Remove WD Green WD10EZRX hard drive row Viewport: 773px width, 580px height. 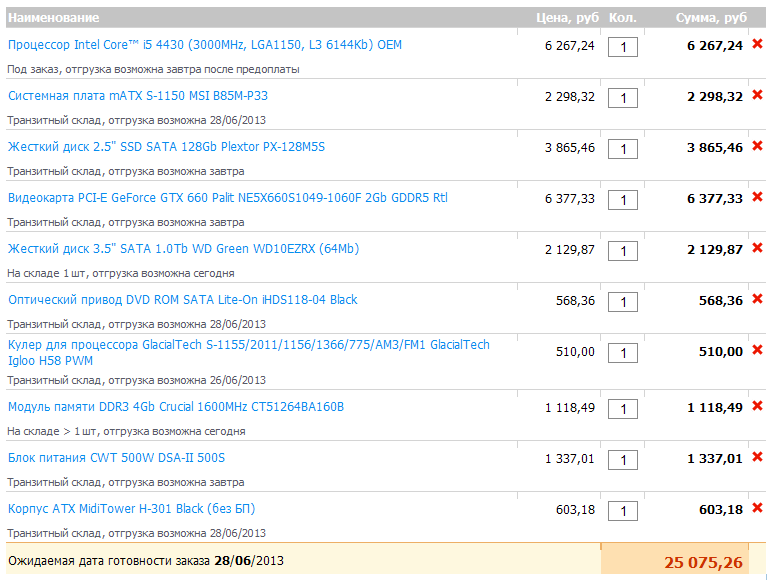coord(757,249)
